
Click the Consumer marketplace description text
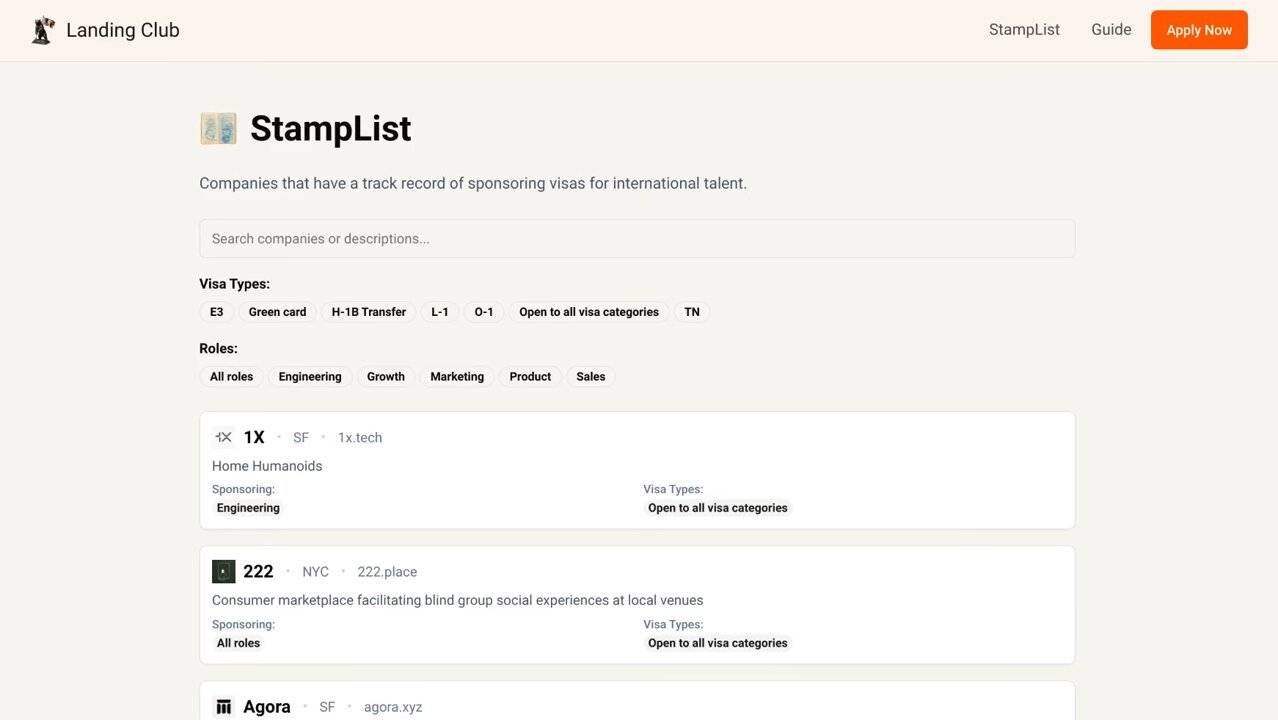tap(458, 601)
